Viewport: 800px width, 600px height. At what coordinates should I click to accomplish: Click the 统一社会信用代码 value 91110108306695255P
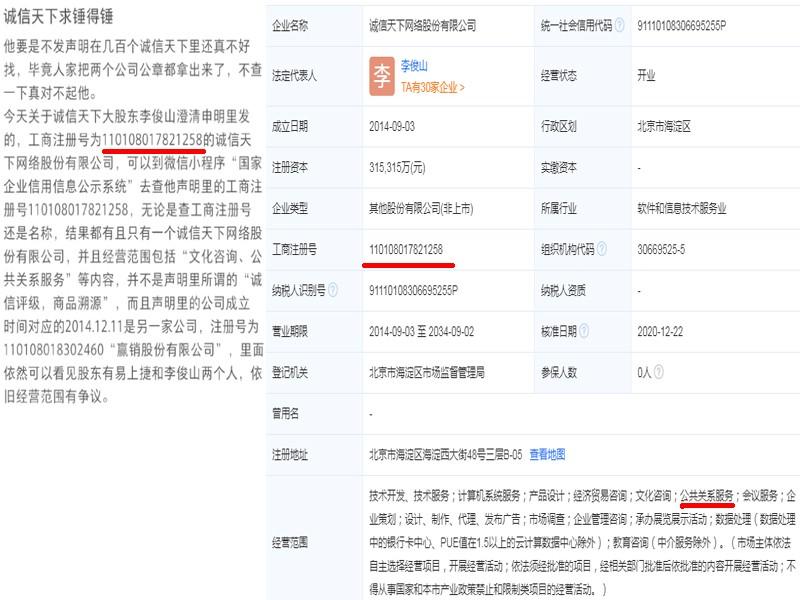[682, 25]
